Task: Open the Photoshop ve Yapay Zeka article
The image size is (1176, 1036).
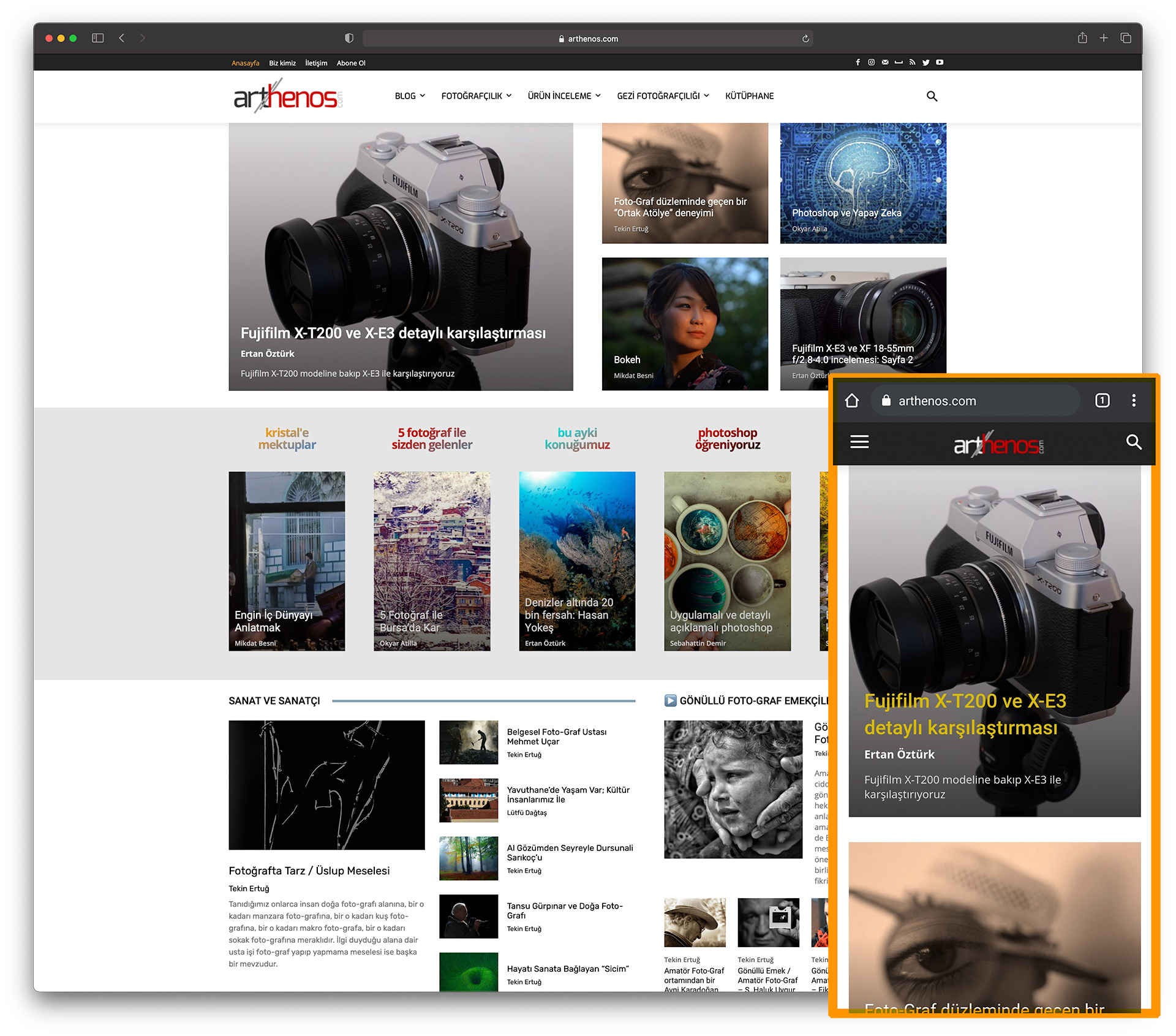Action: [846, 213]
